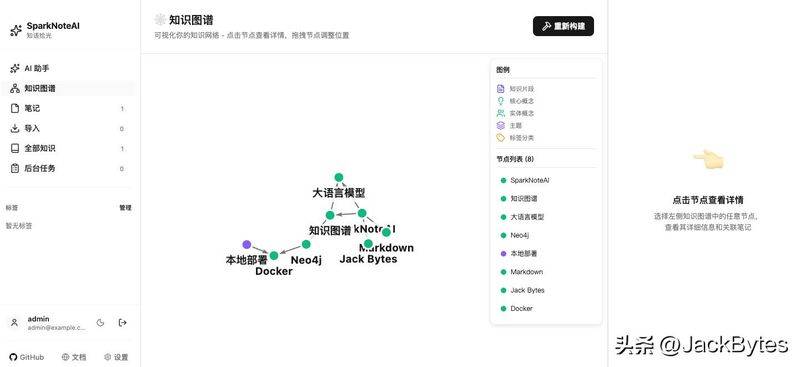Screen dimensions: 800x367
Task: Click the Neo4j graph node
Action: point(306,244)
